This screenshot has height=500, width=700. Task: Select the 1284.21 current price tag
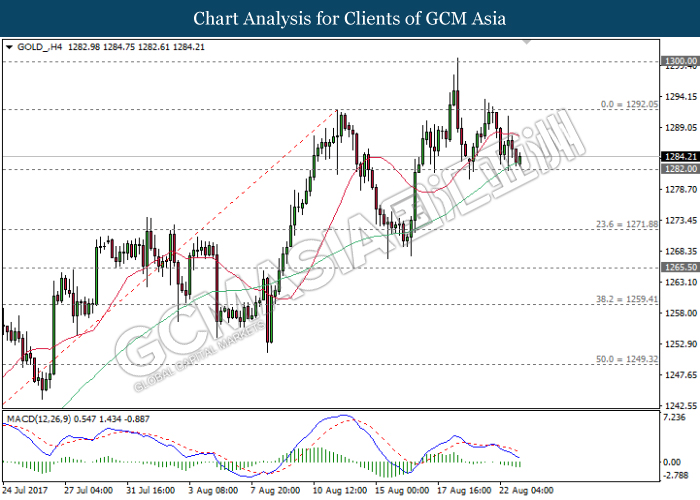click(681, 156)
